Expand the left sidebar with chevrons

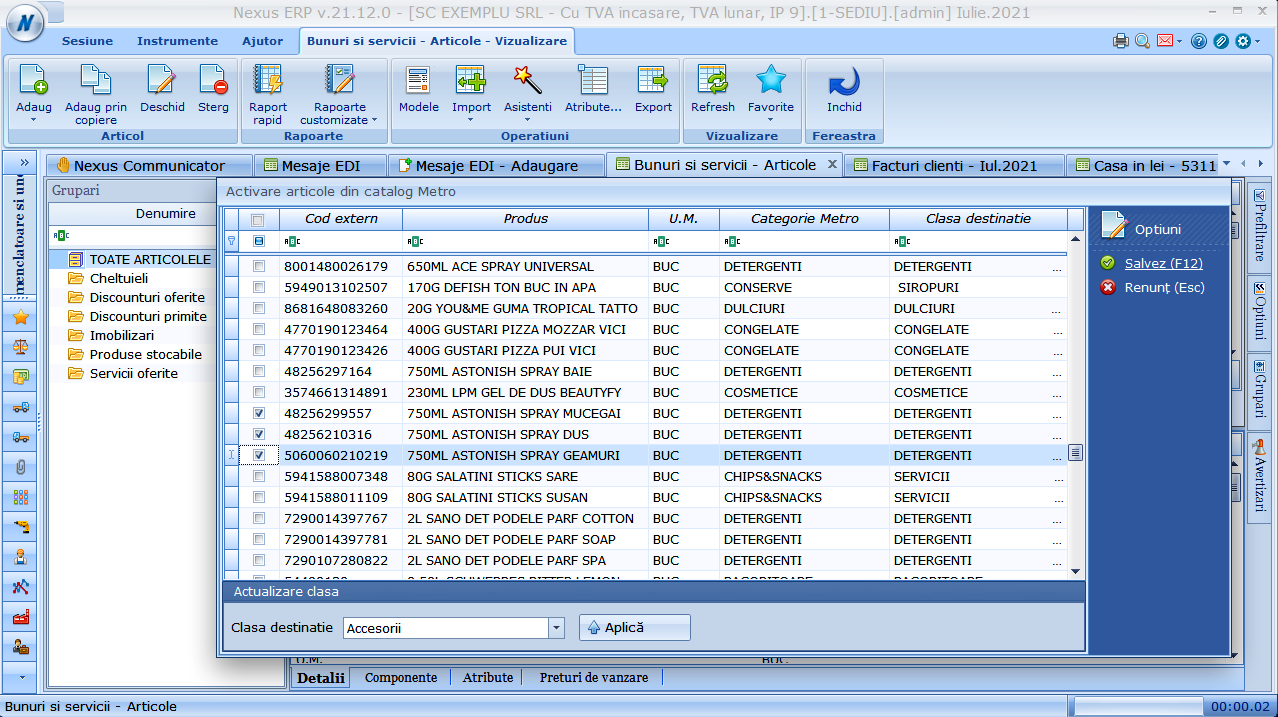(x=24, y=163)
